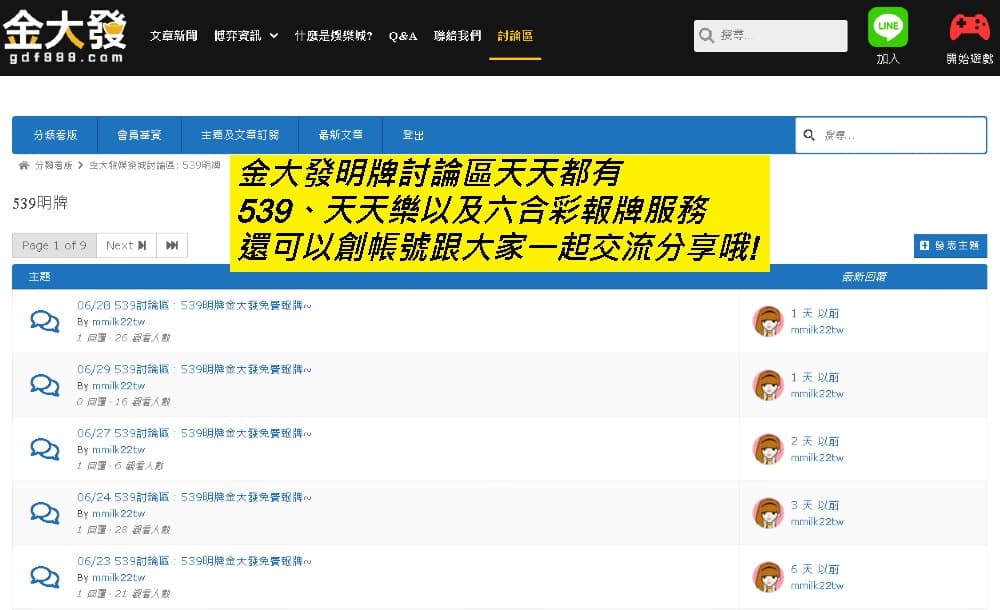Switch to the 討論區 tab
1000x610 pixels.
(515, 34)
